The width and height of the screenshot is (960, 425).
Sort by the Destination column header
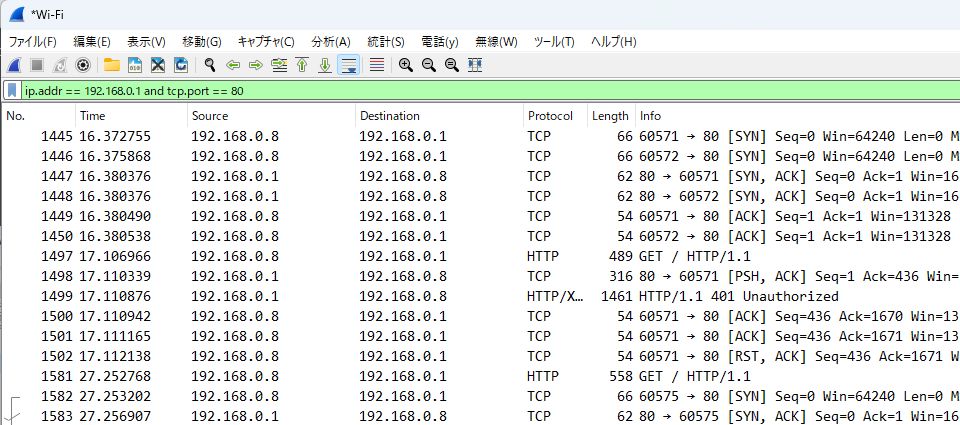click(x=440, y=116)
